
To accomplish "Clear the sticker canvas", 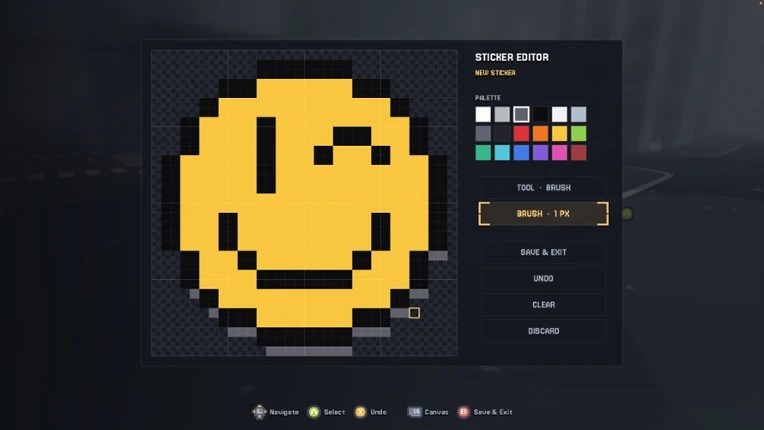I will pyautogui.click(x=543, y=305).
